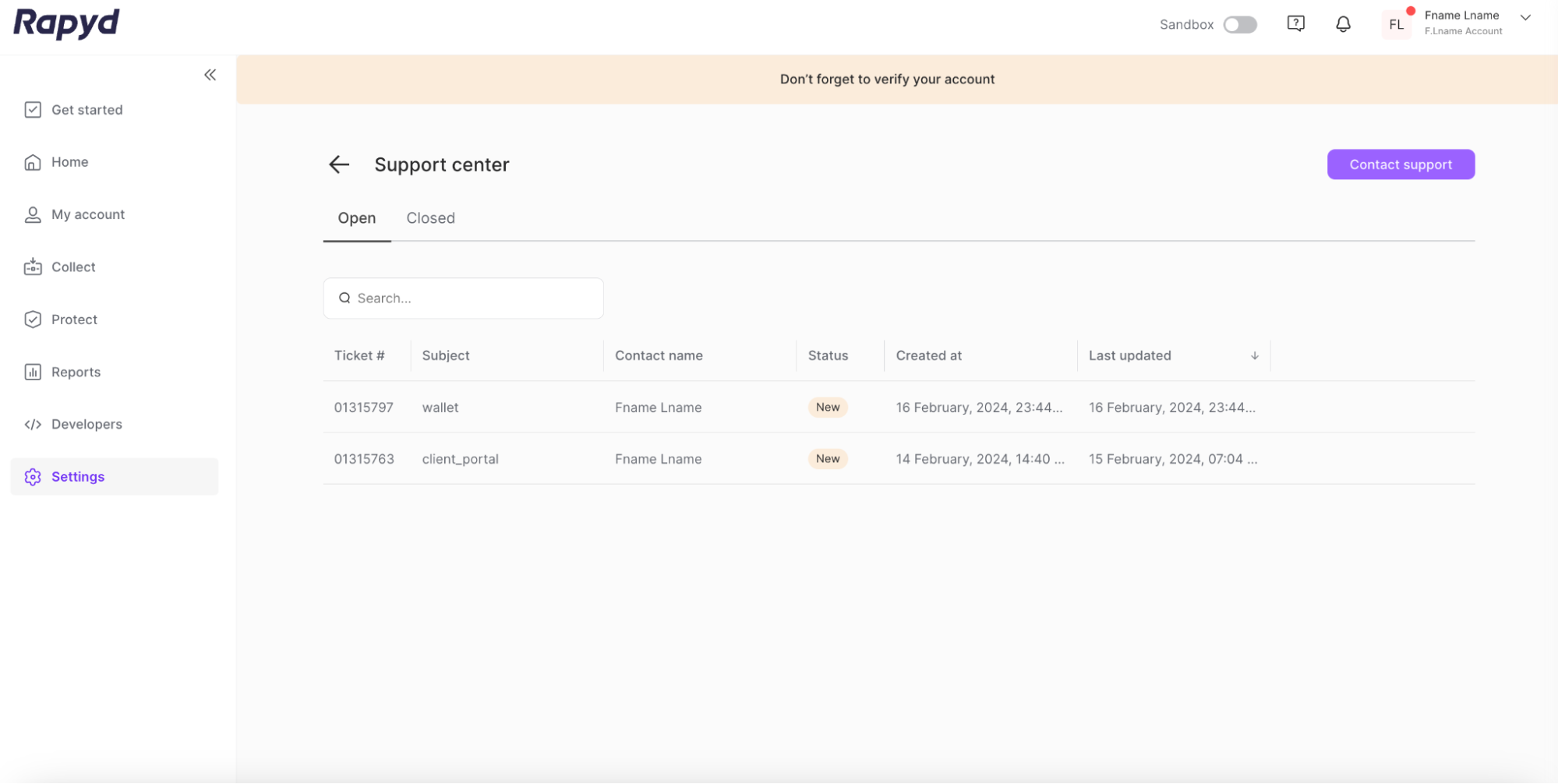Switch to the Closed tickets tab

pyautogui.click(x=429, y=217)
